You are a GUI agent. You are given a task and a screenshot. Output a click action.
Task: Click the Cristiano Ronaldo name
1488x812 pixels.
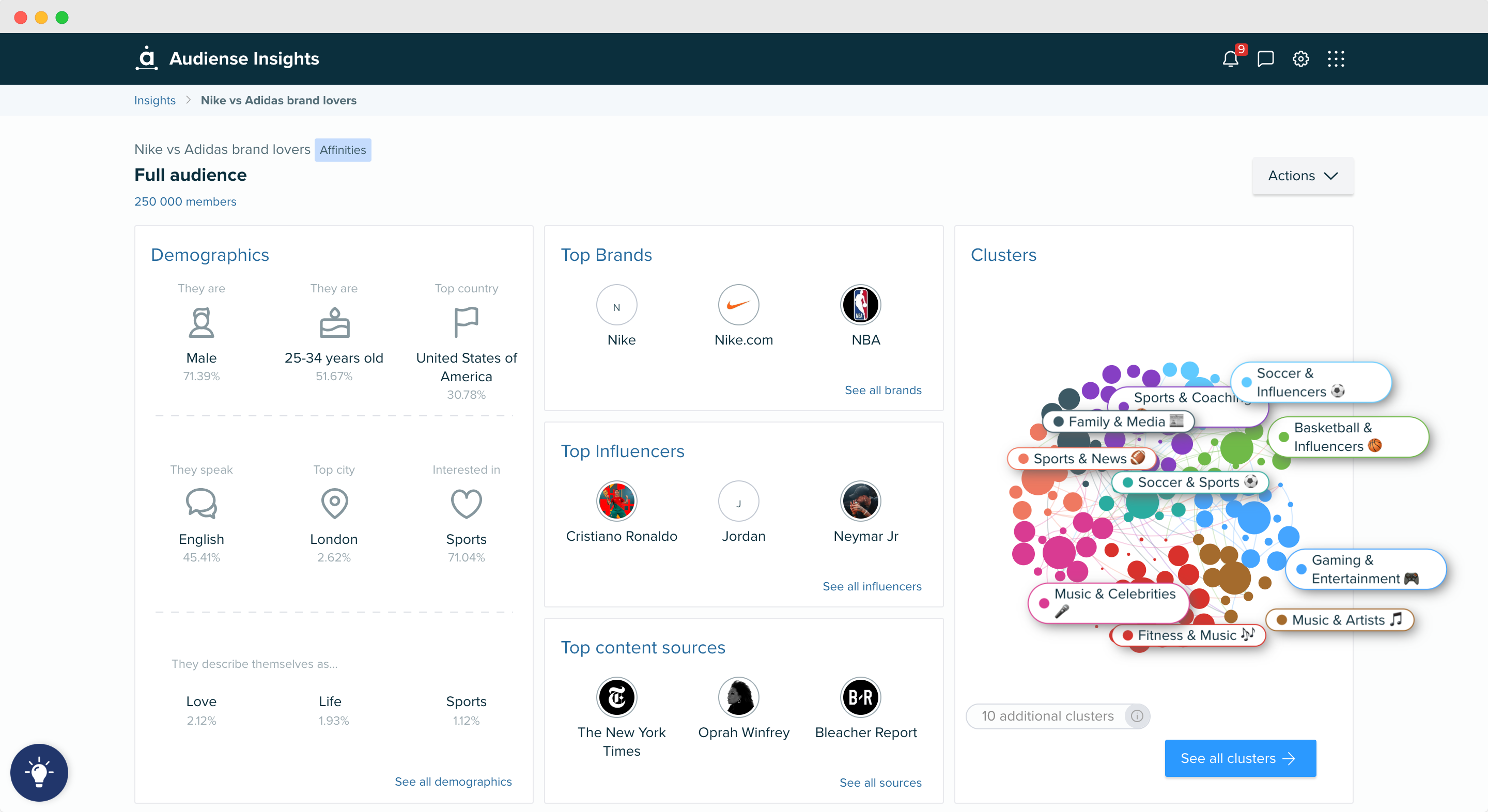pos(621,536)
